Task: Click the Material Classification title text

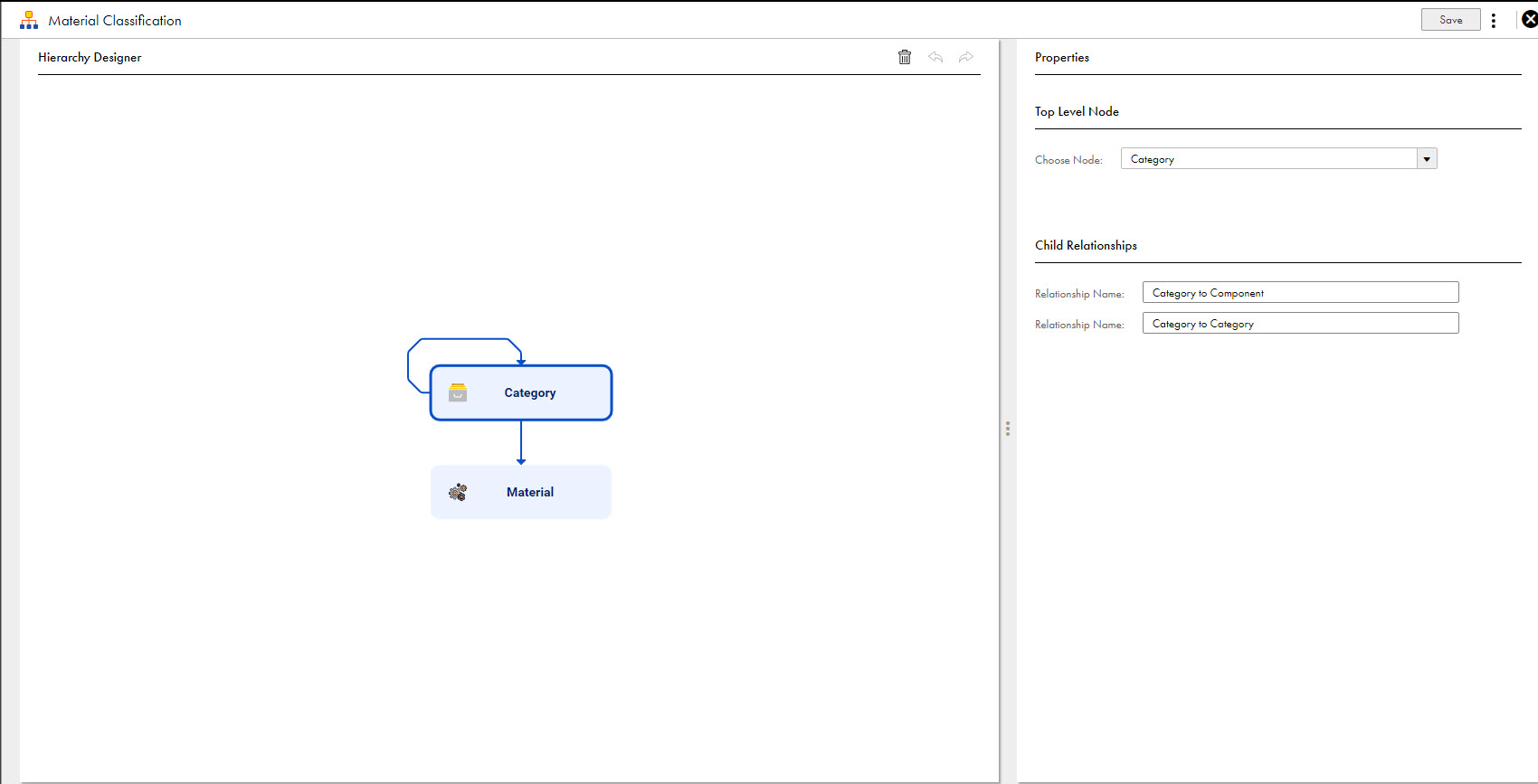Action: pyautogui.click(x=115, y=20)
